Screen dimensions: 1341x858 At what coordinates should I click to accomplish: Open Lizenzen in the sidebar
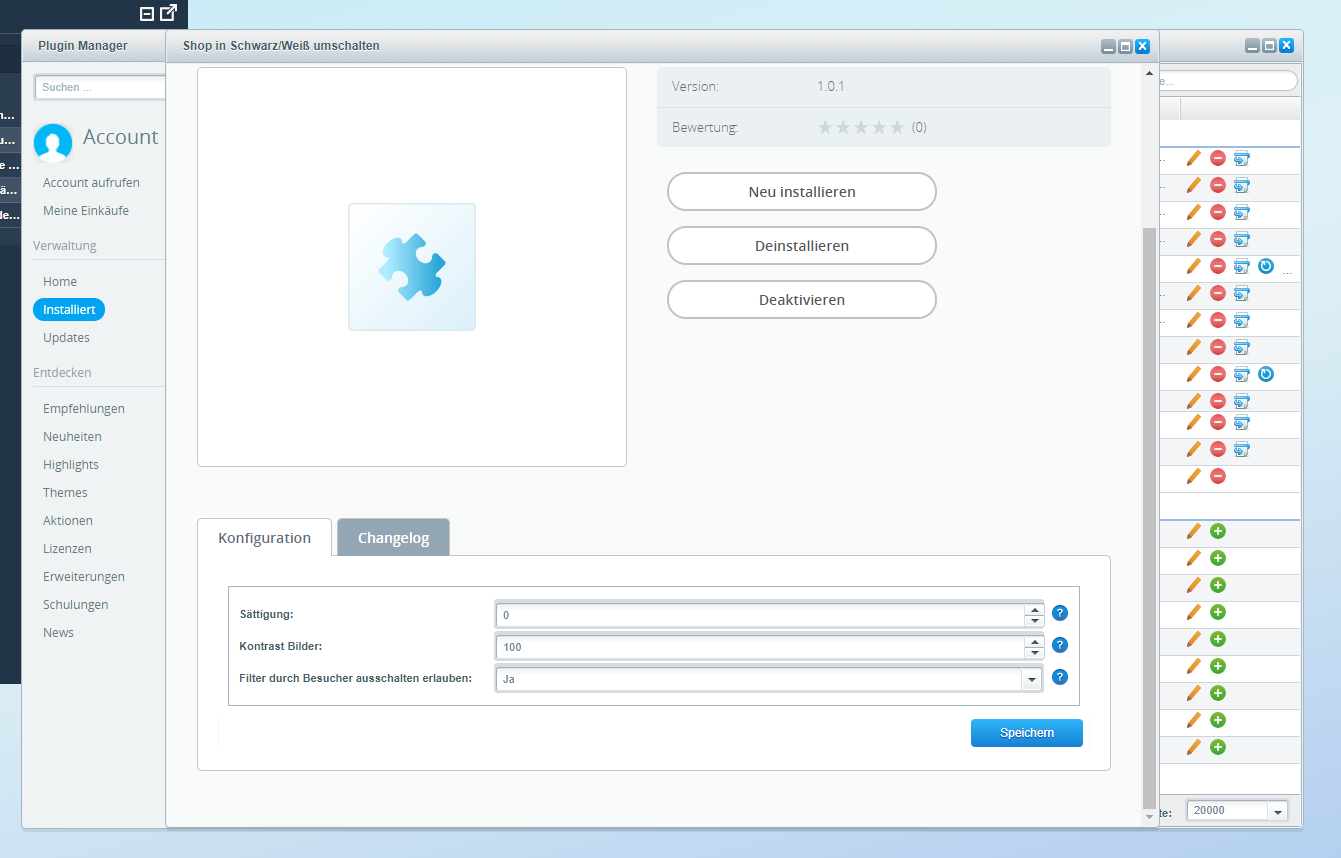pos(67,548)
